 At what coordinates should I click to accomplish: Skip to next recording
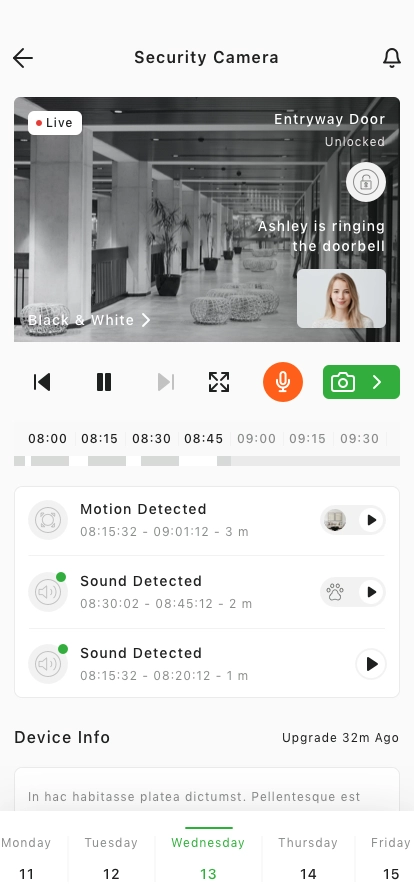point(166,382)
